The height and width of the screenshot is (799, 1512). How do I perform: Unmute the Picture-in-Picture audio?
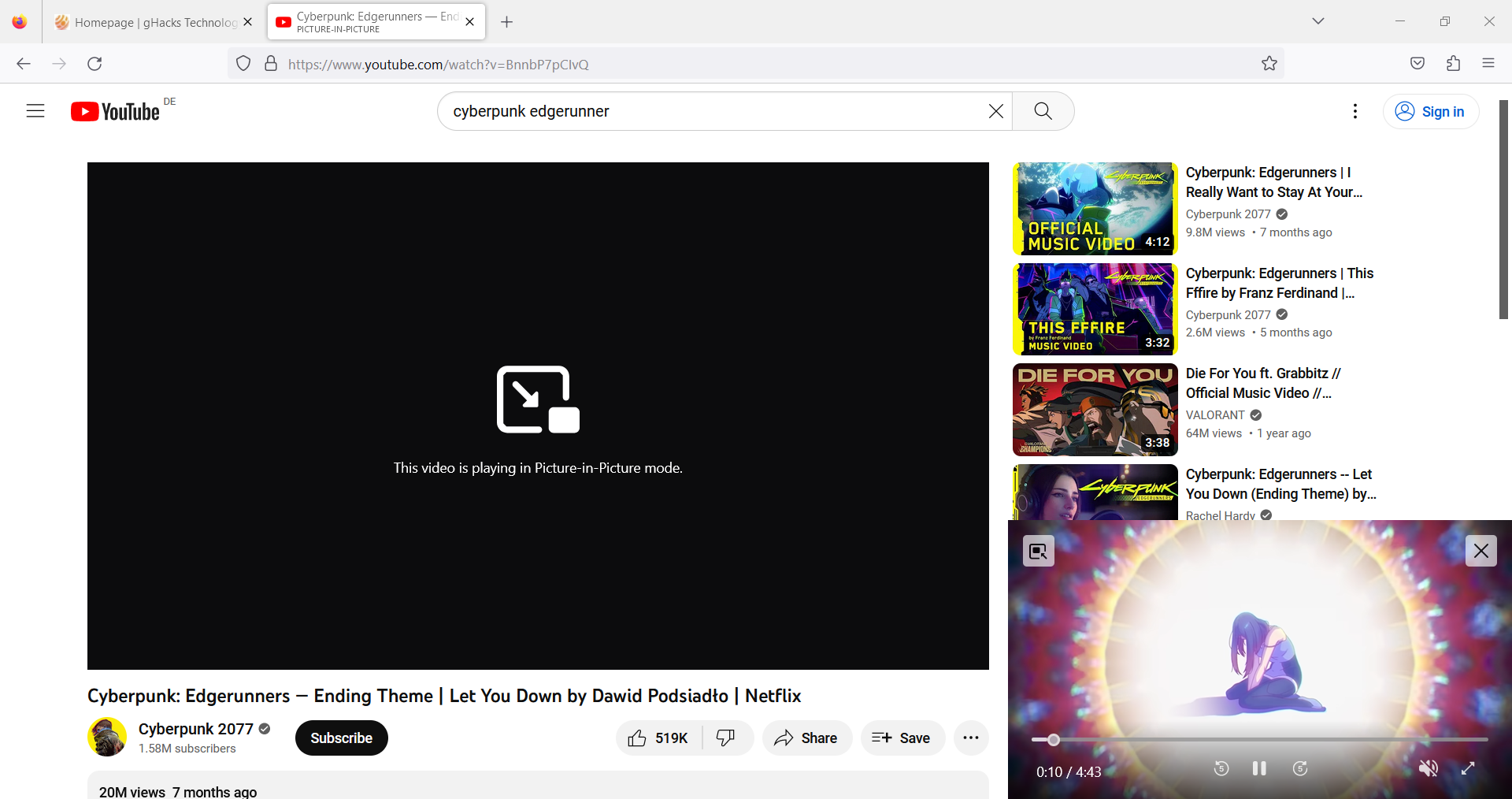coord(1428,768)
